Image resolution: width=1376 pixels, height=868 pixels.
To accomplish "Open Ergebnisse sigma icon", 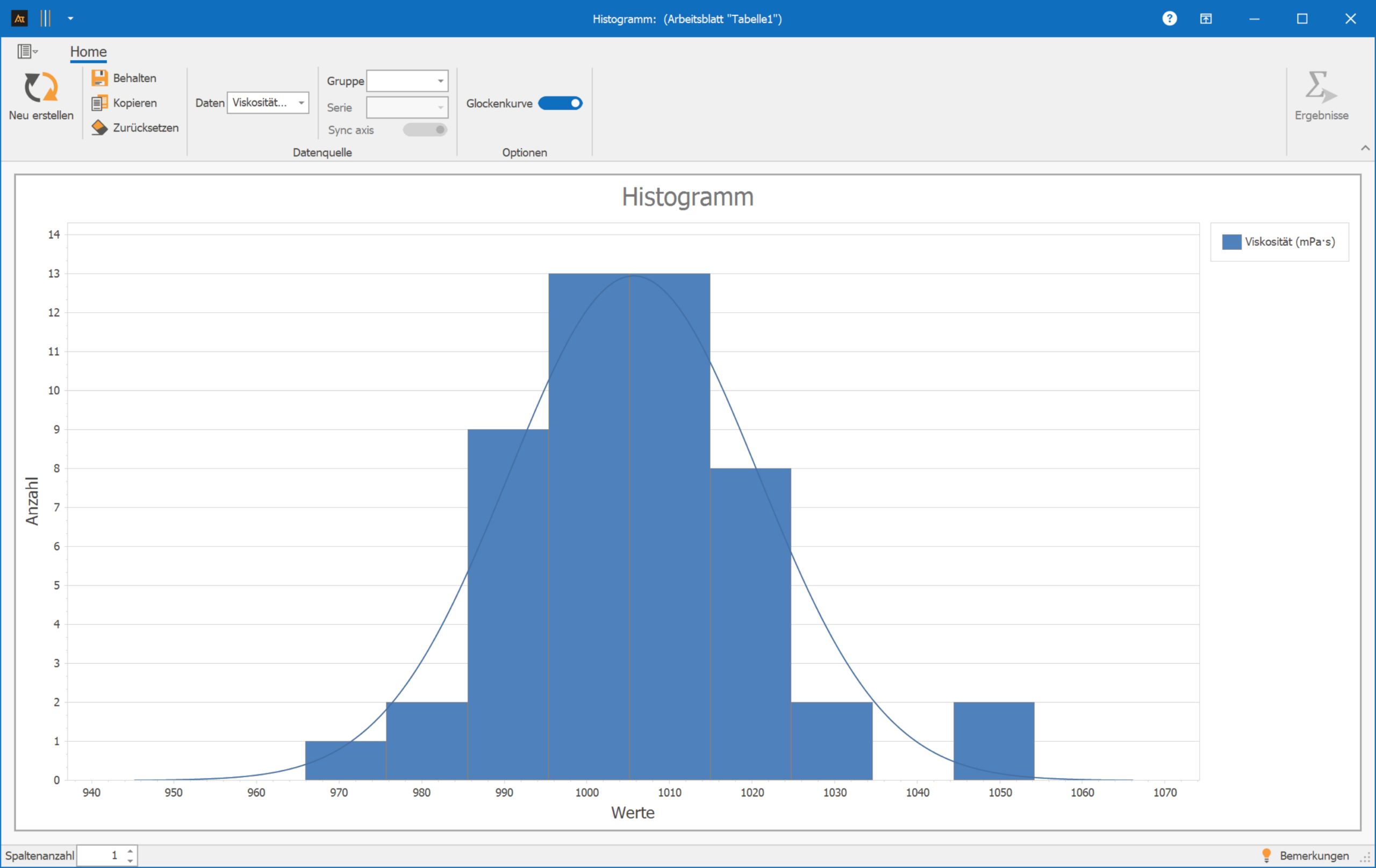I will click(x=1321, y=87).
